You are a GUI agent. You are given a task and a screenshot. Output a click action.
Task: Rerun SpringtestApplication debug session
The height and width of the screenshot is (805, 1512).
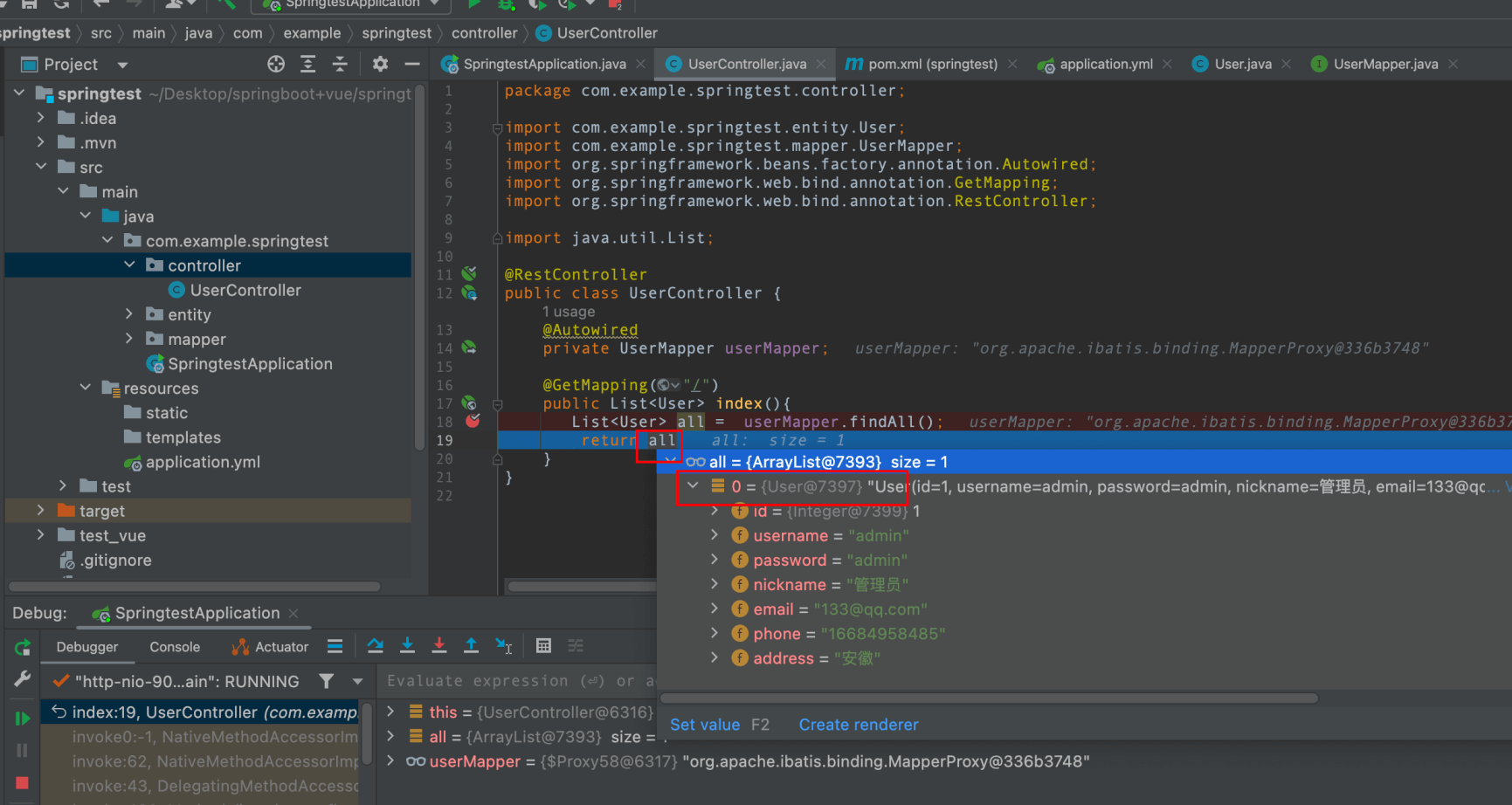pos(23,648)
